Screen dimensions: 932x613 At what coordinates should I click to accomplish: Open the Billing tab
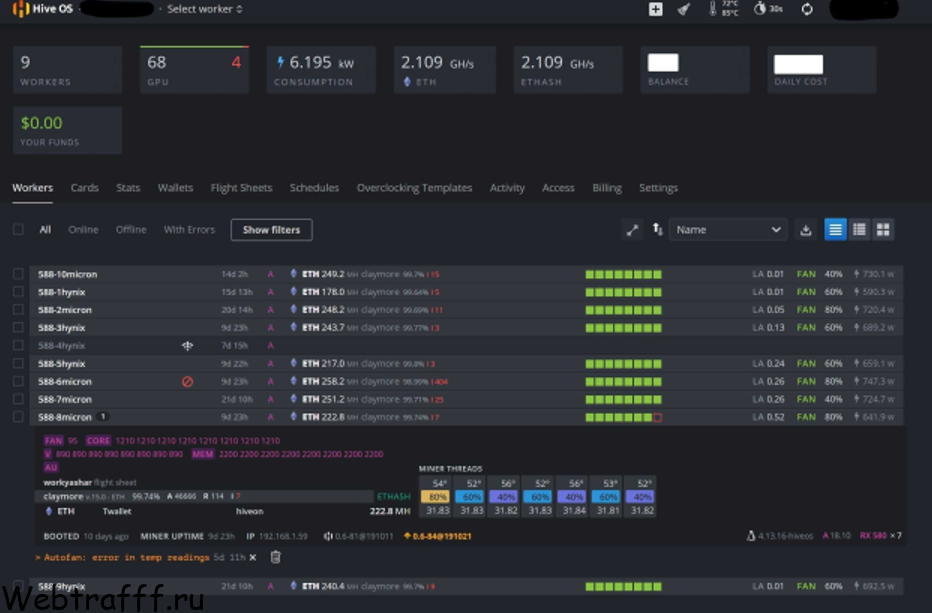coord(607,188)
